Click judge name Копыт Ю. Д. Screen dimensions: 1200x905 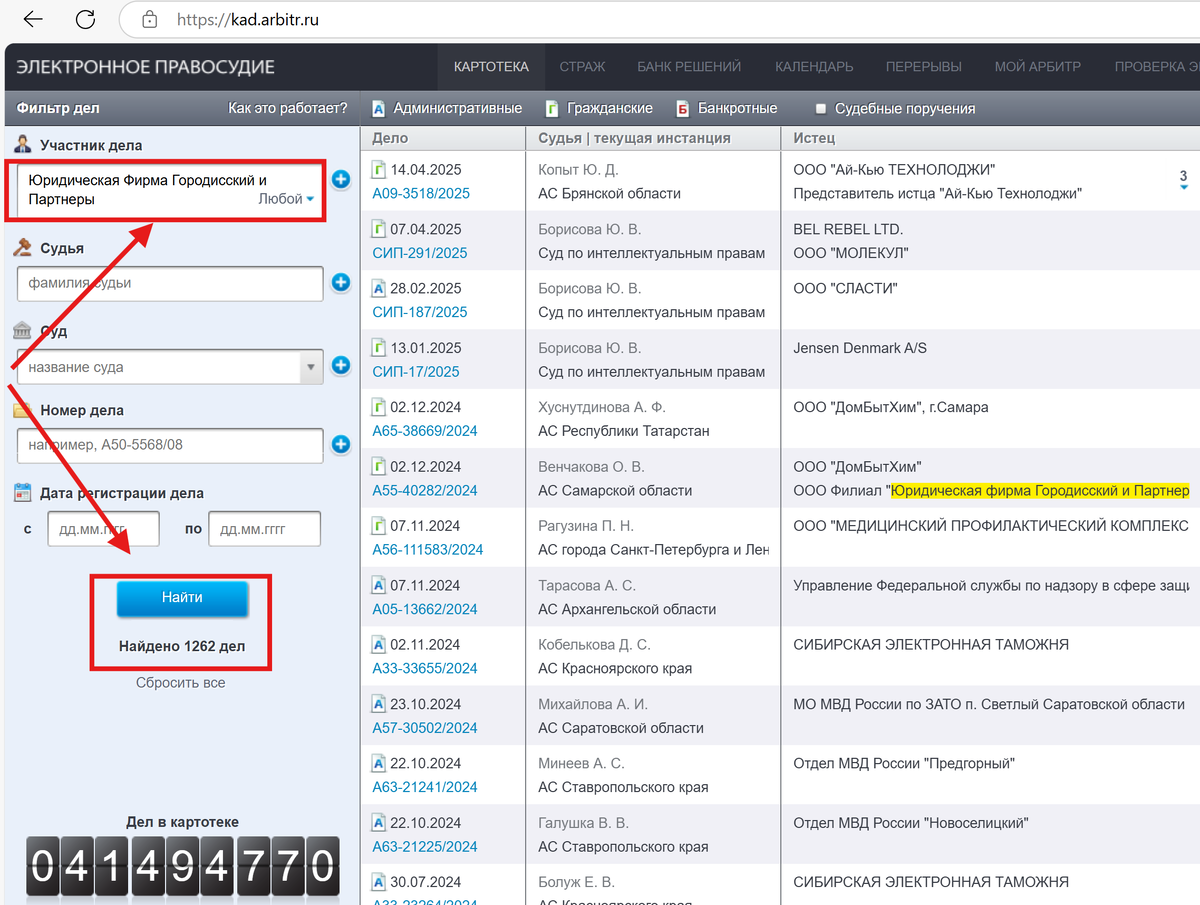[x=578, y=169]
